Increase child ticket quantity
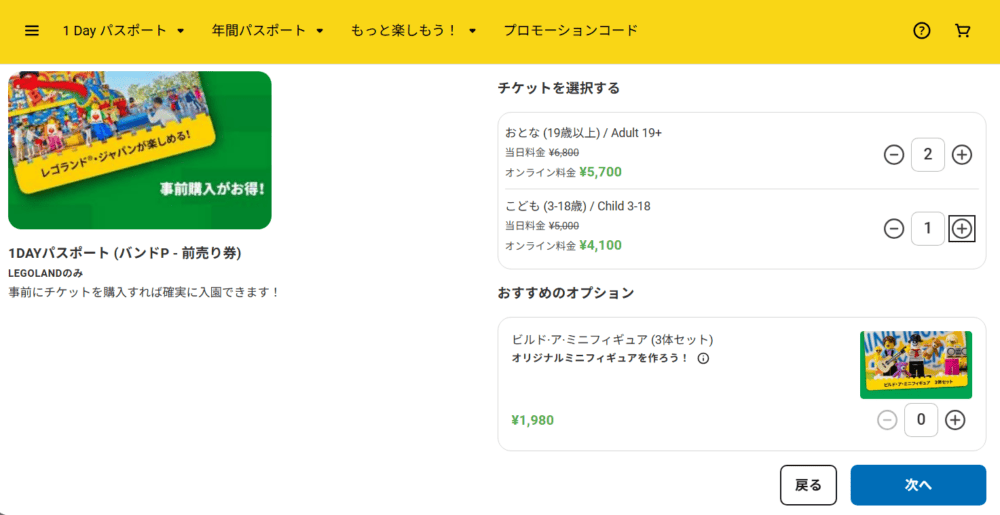Image resolution: width=1000 pixels, height=515 pixels. click(x=962, y=228)
